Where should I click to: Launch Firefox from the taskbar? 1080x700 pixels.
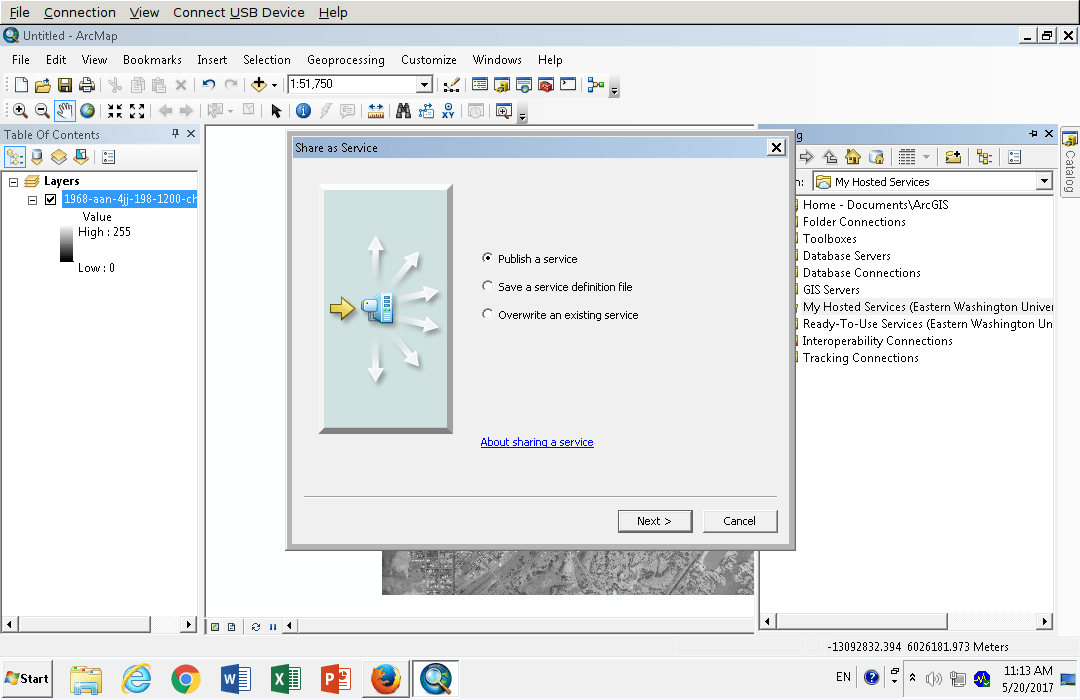coord(386,679)
